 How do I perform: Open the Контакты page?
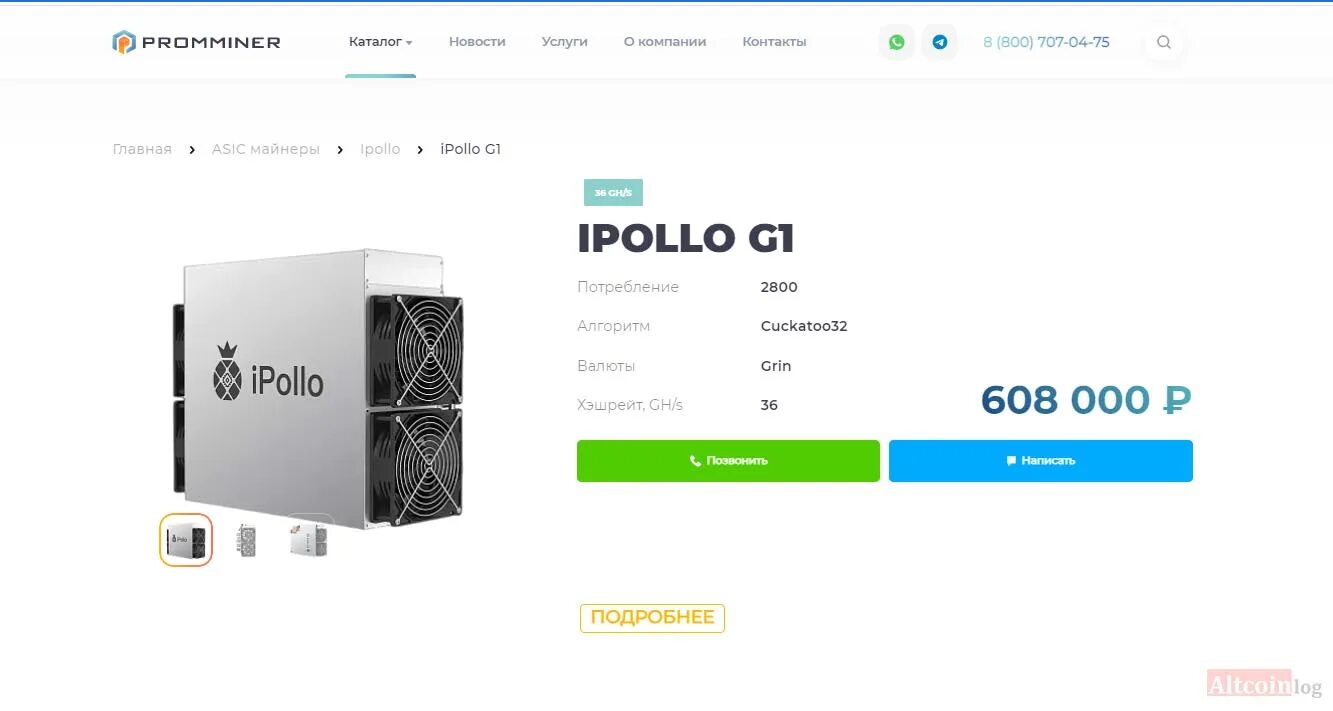(x=774, y=42)
